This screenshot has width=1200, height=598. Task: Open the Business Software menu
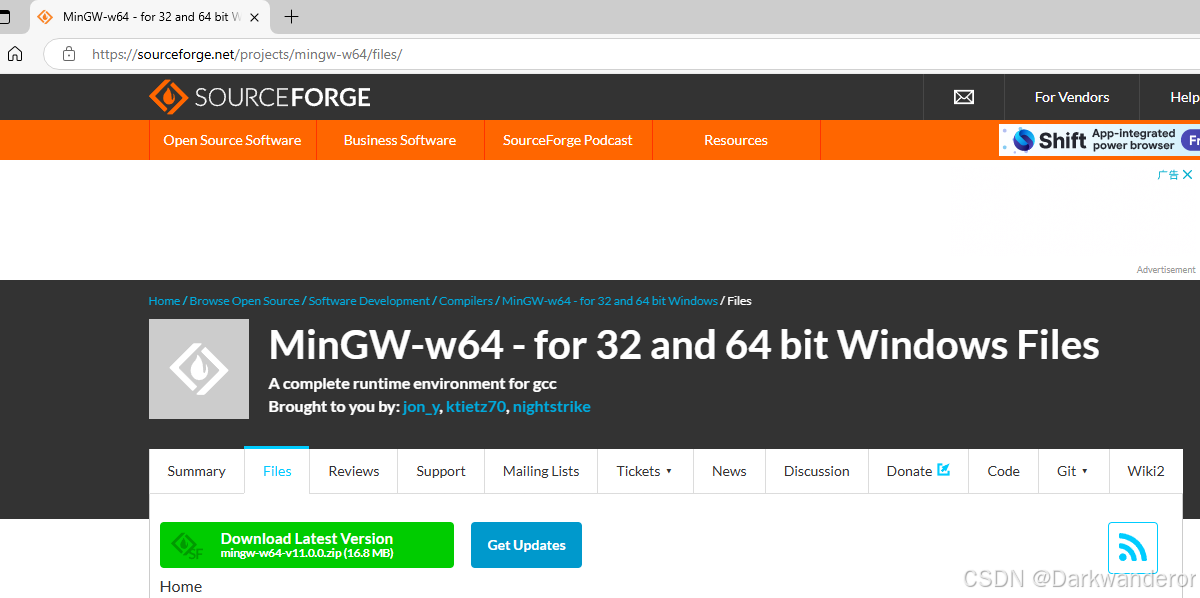(x=400, y=140)
